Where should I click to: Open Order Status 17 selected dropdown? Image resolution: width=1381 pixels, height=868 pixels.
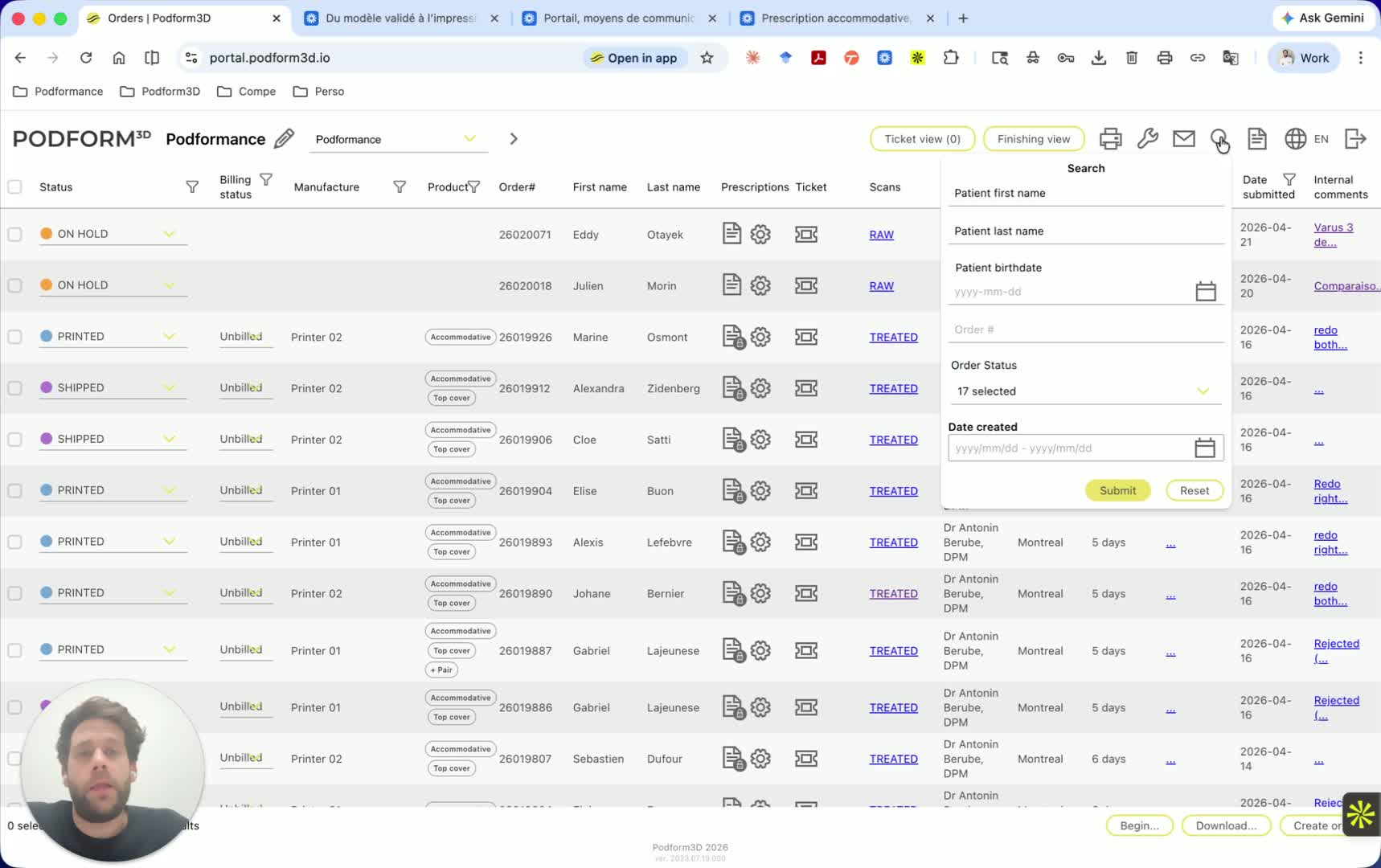pos(1084,391)
